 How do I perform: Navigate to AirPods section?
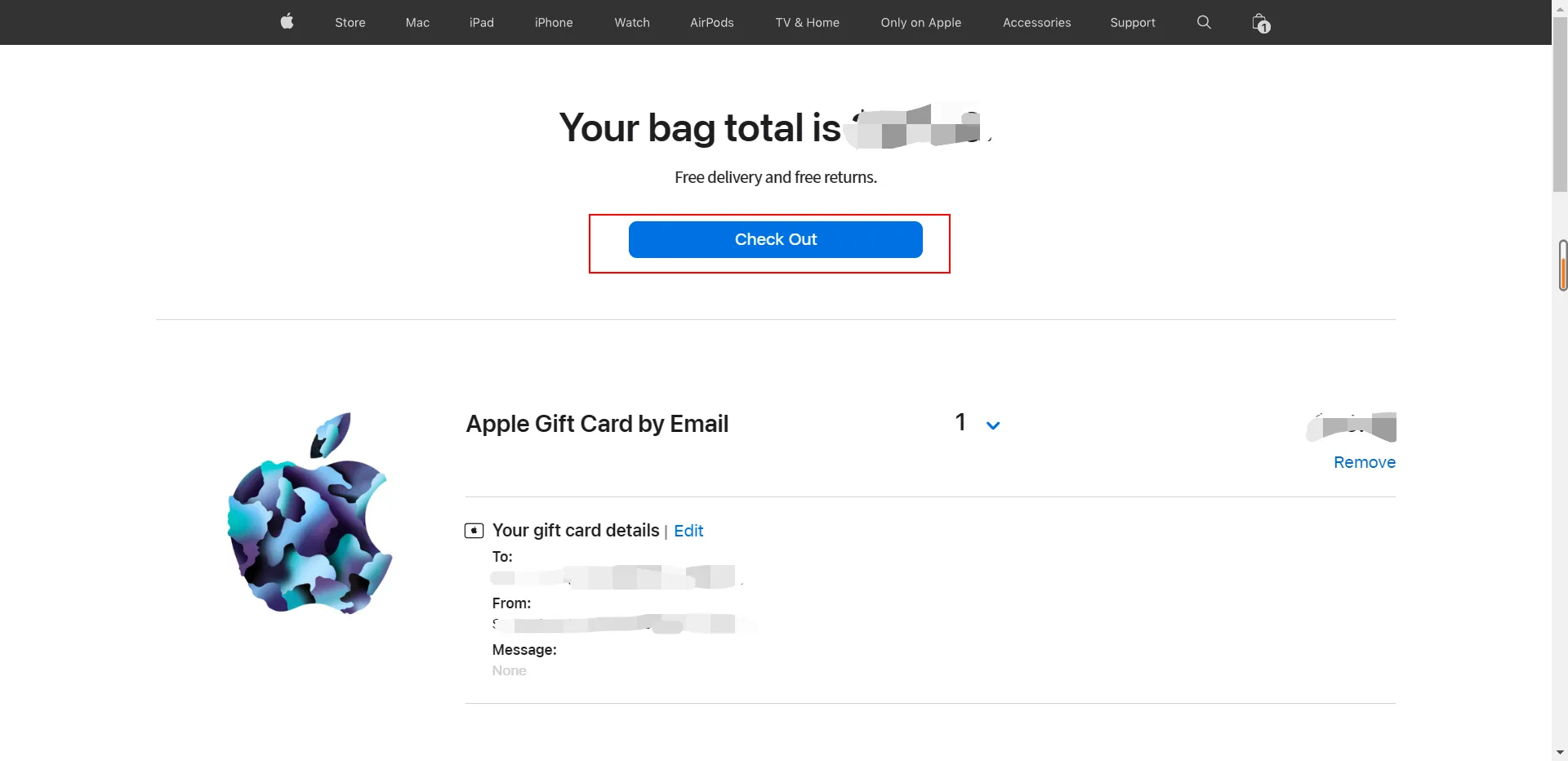[712, 23]
